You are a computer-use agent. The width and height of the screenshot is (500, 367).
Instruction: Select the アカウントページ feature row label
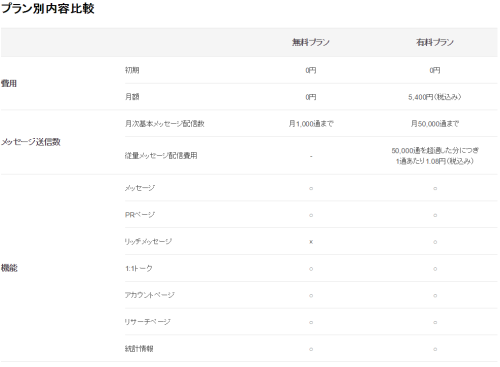coord(150,295)
